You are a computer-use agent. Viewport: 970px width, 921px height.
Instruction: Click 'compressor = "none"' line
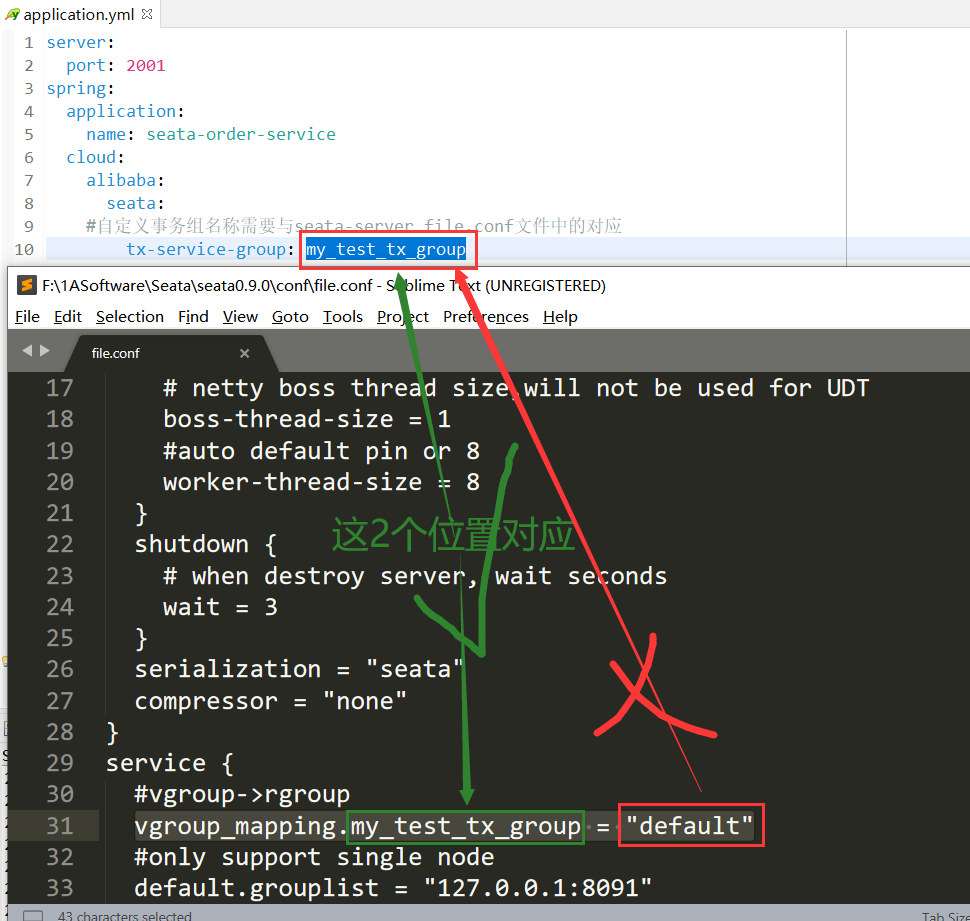coord(271,701)
